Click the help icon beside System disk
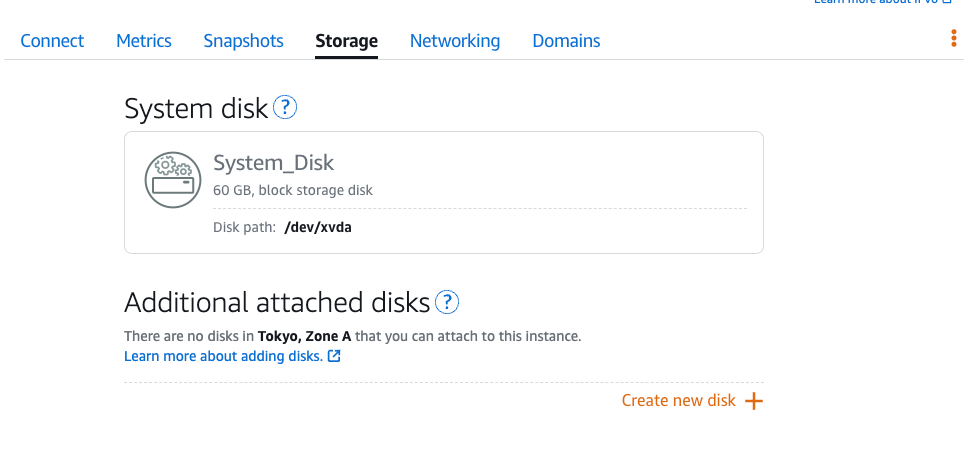 pyautogui.click(x=285, y=107)
